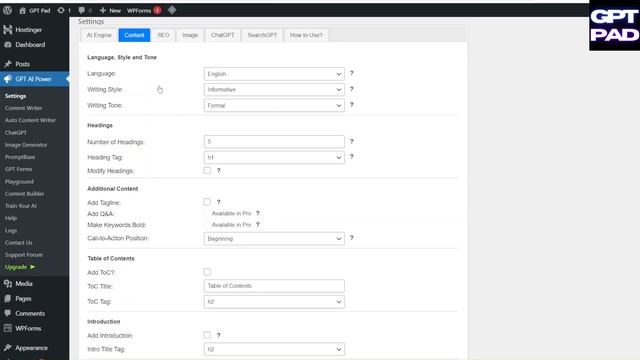The height and width of the screenshot is (360, 640).
Task: Open the Writing Tone dropdown
Action: tap(274, 105)
